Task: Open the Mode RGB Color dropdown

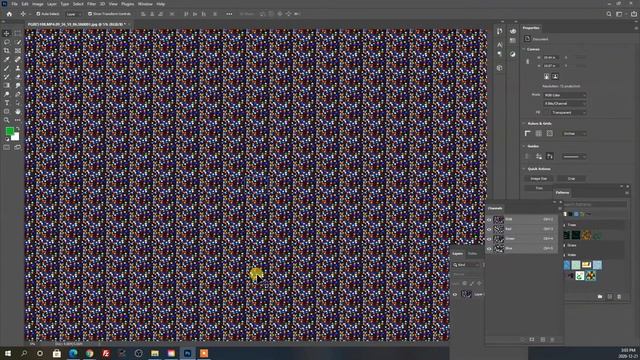Action: pos(564,95)
